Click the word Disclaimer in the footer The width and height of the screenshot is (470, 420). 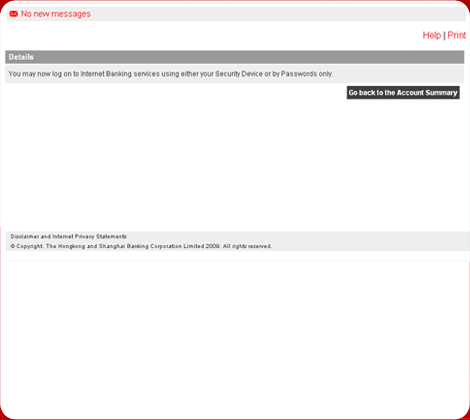[x=25, y=236]
